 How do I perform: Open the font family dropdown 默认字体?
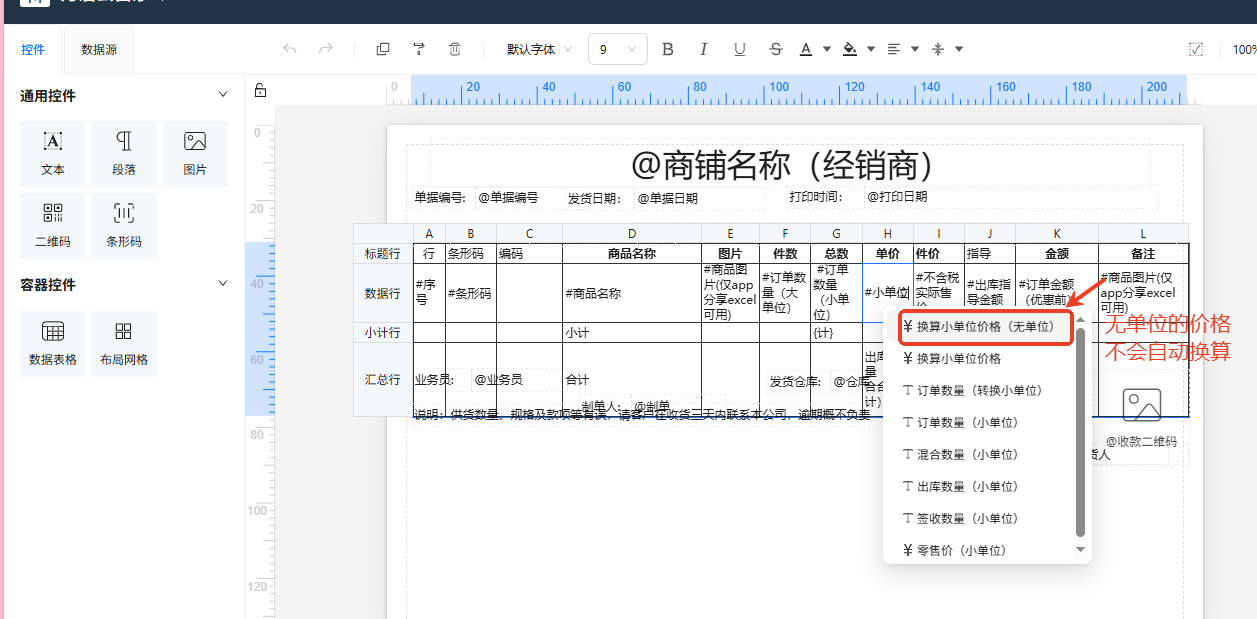point(539,49)
